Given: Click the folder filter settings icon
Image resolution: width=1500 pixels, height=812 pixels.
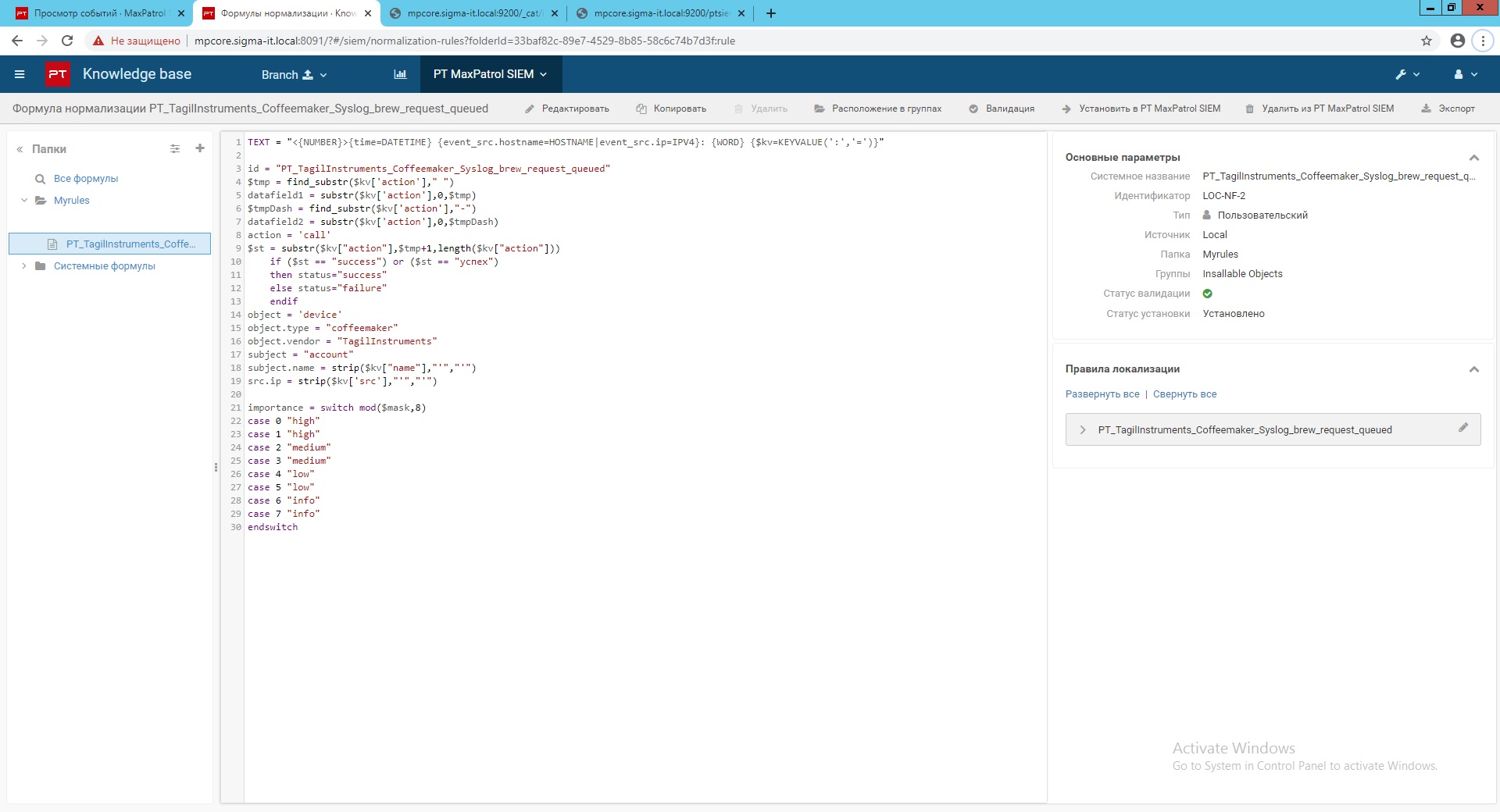Looking at the screenshot, I should point(175,148).
